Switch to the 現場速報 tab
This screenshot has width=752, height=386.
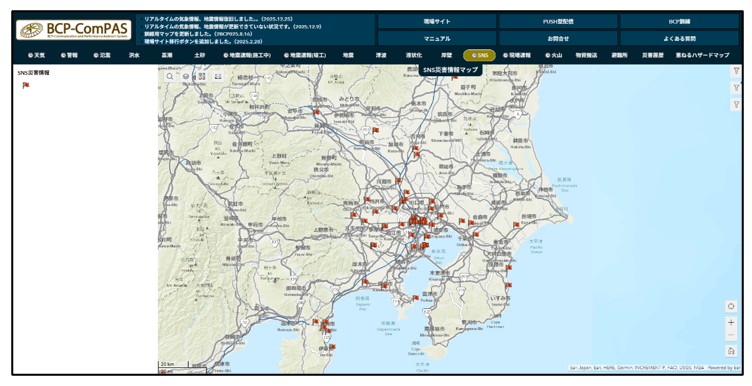[x=517, y=55]
